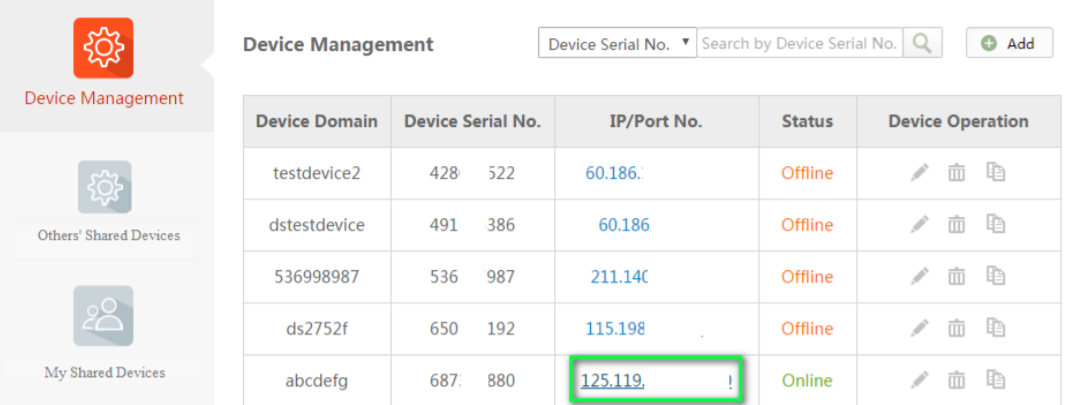This screenshot has height=405, width=1080.
Task: Delete the testdevice2 device
Action: point(957,173)
